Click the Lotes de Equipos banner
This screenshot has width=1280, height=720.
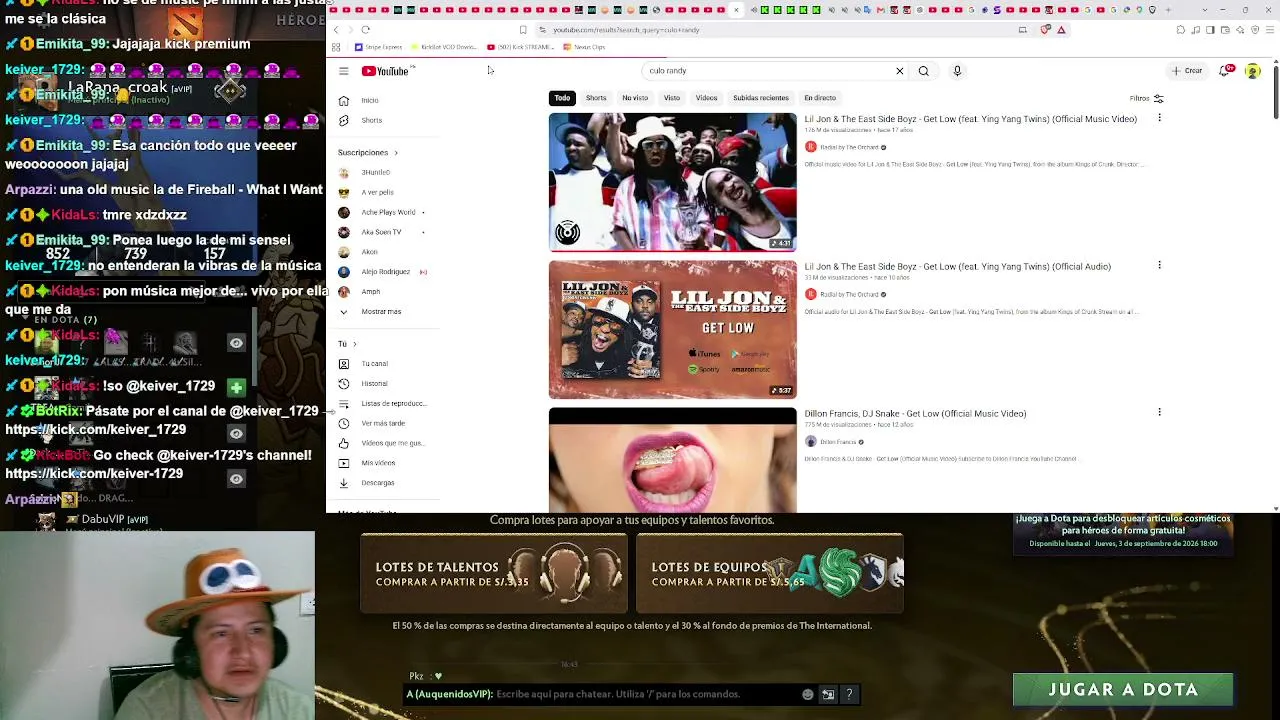point(770,573)
